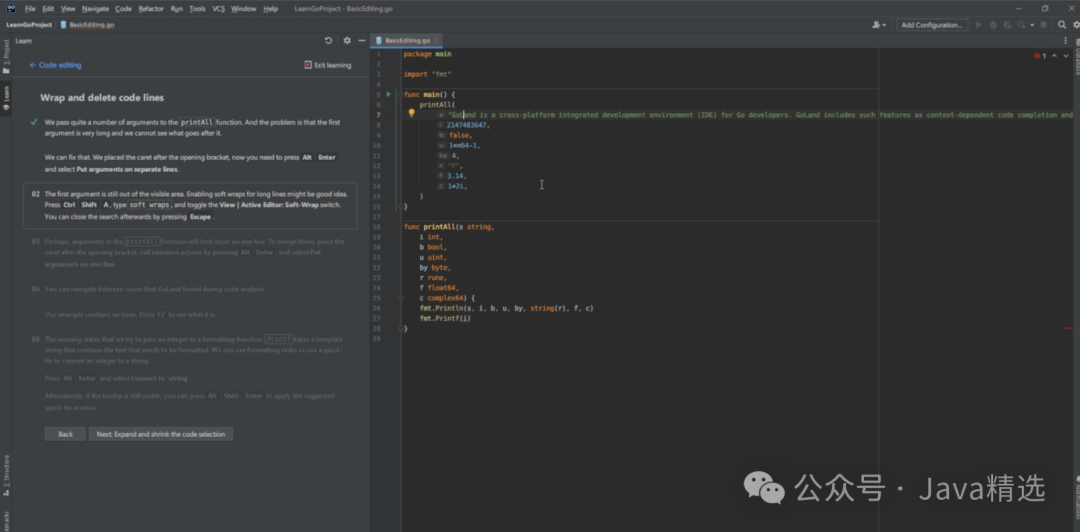Open the Window menu
This screenshot has width=1080, height=532.
click(243, 9)
